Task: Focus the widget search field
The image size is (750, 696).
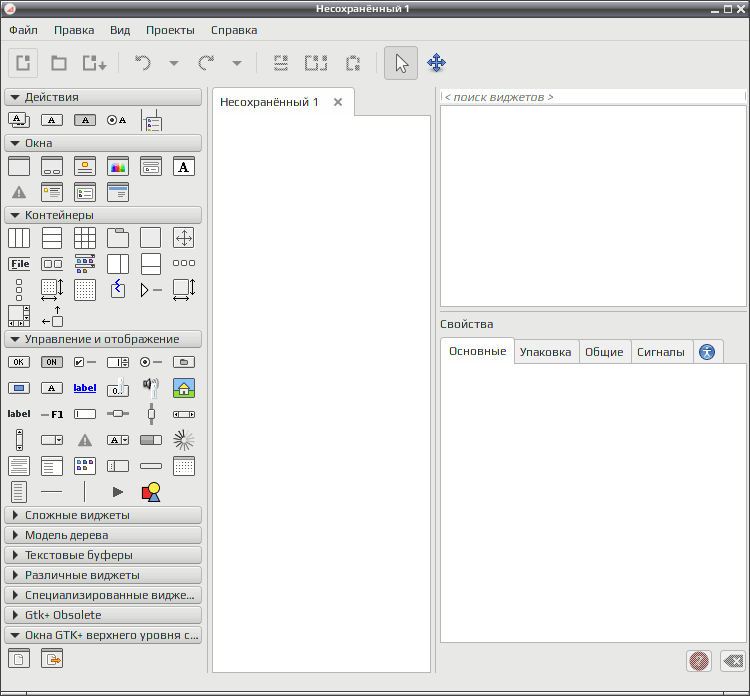Action: point(593,97)
